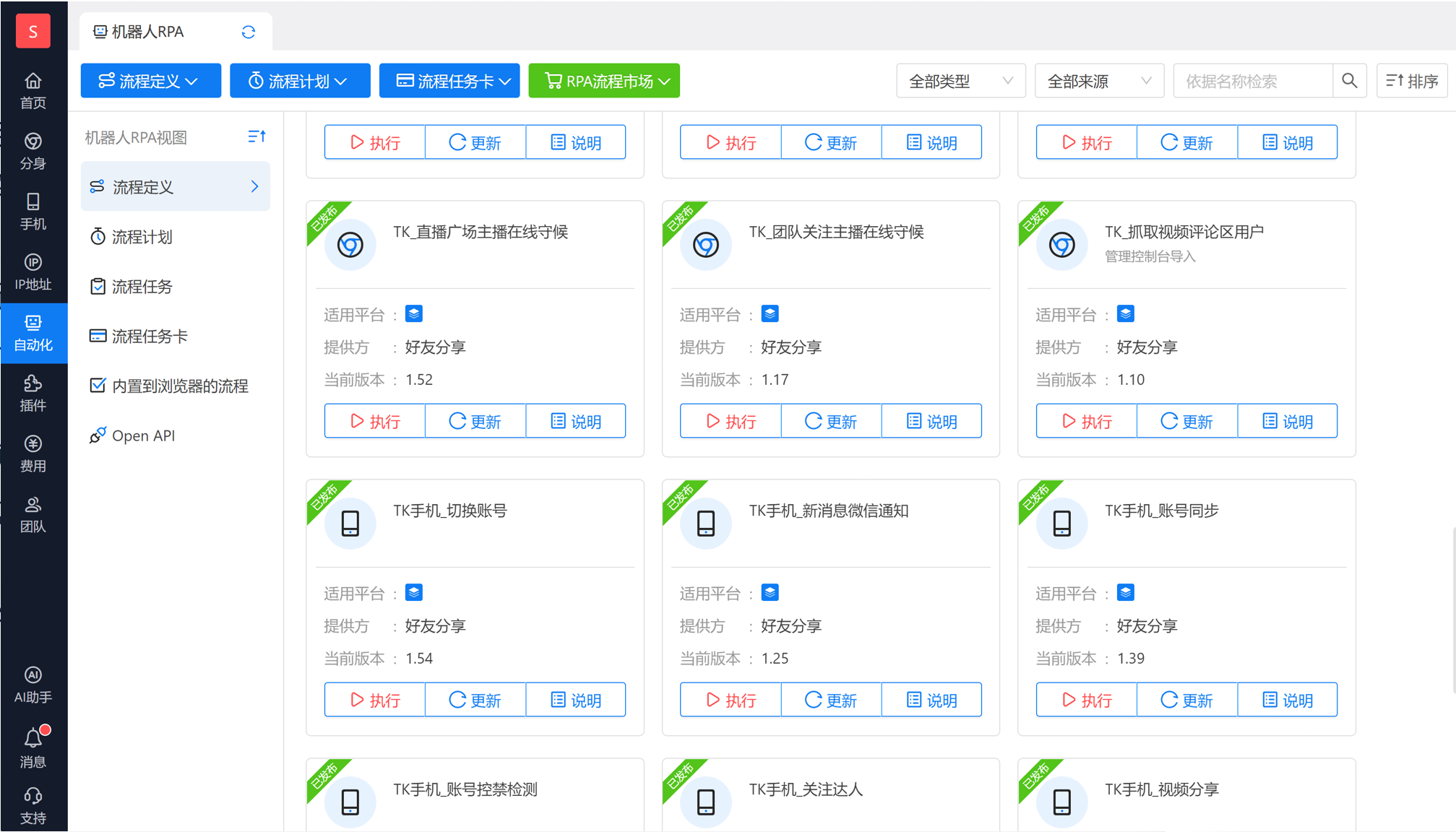The height and width of the screenshot is (832, 1456).
Task: Open the 全部来源 filter dropdown
Action: (x=1099, y=81)
